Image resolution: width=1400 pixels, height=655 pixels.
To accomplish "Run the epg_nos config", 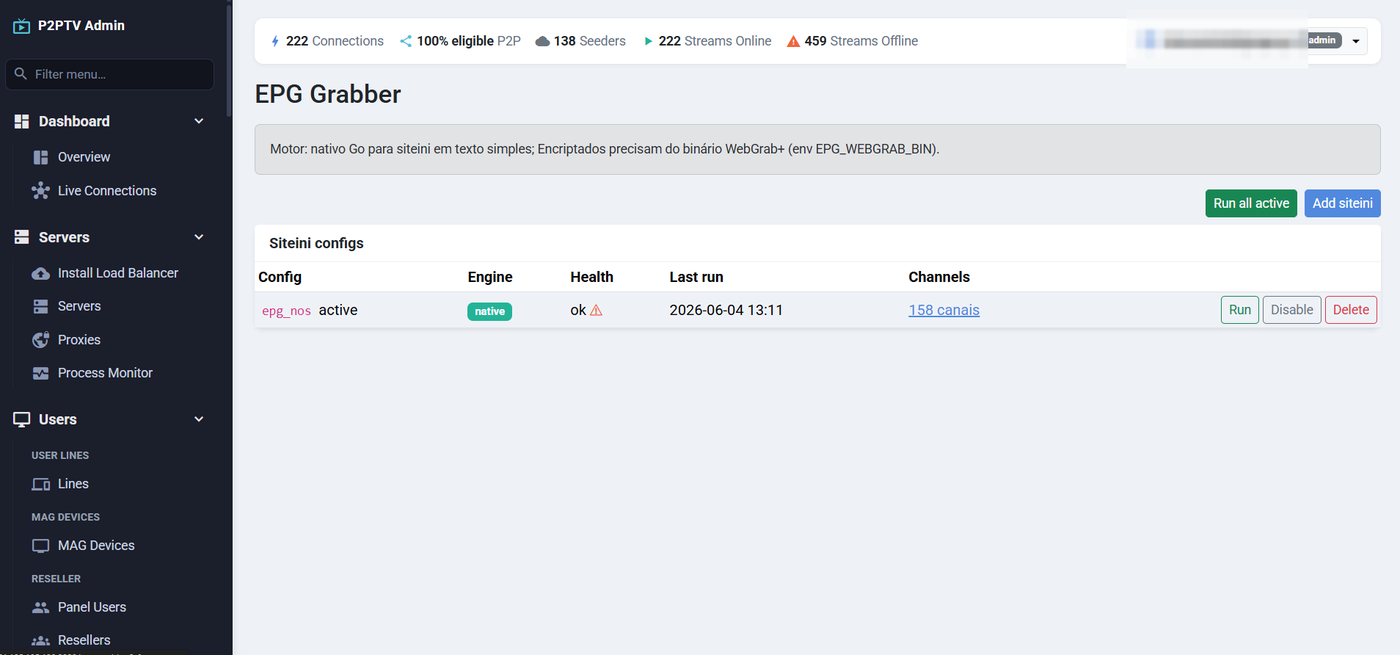I will [1240, 310].
